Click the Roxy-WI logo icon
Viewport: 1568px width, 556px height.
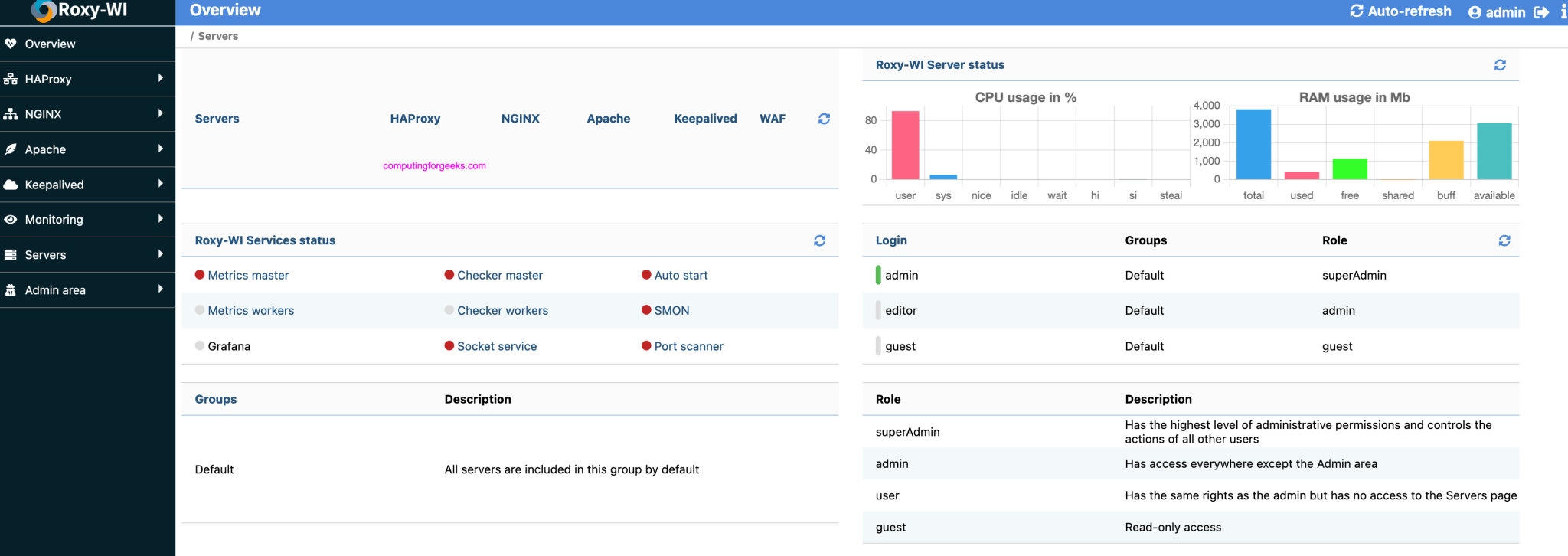(x=44, y=11)
